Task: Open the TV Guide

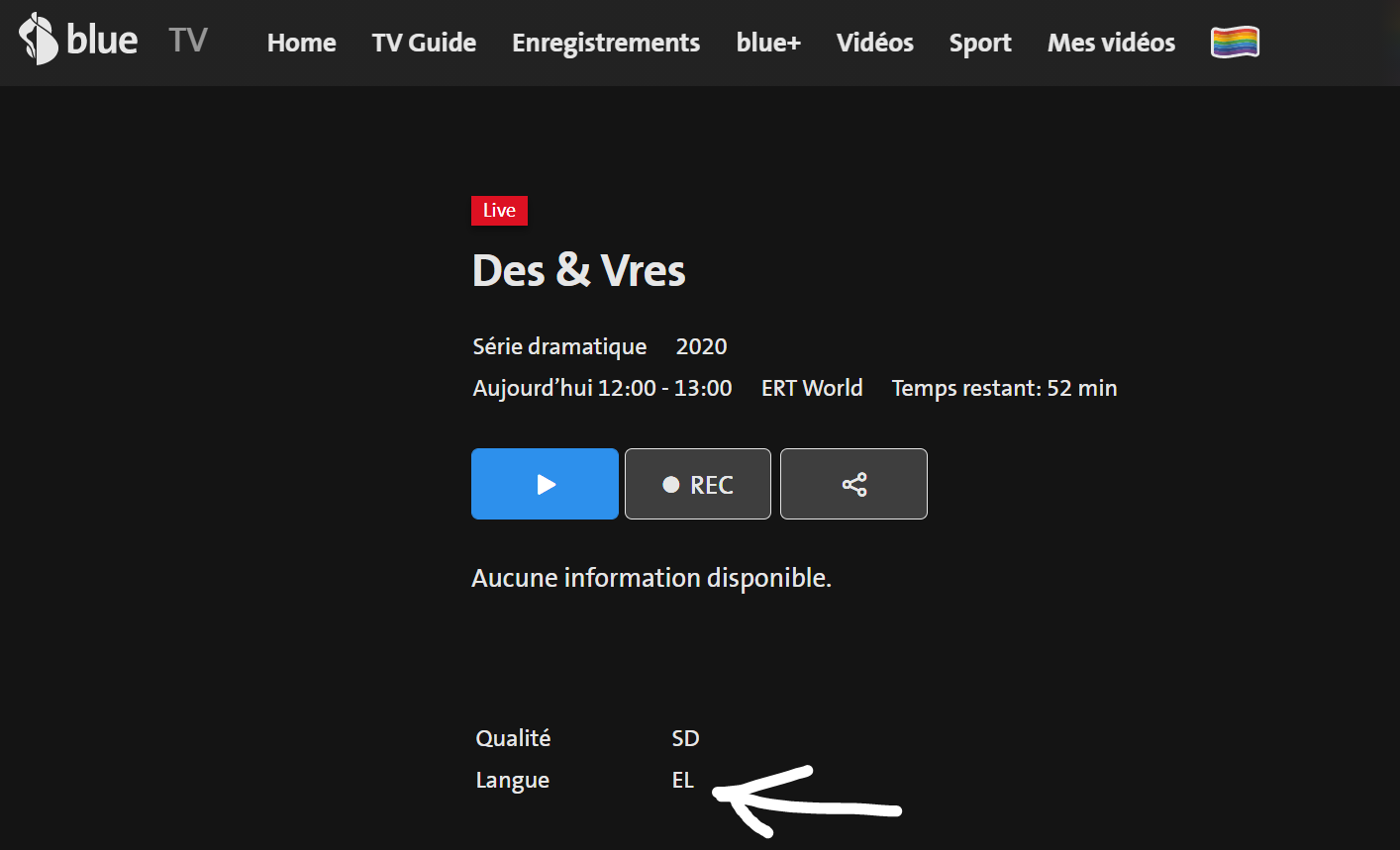Action: point(424,43)
